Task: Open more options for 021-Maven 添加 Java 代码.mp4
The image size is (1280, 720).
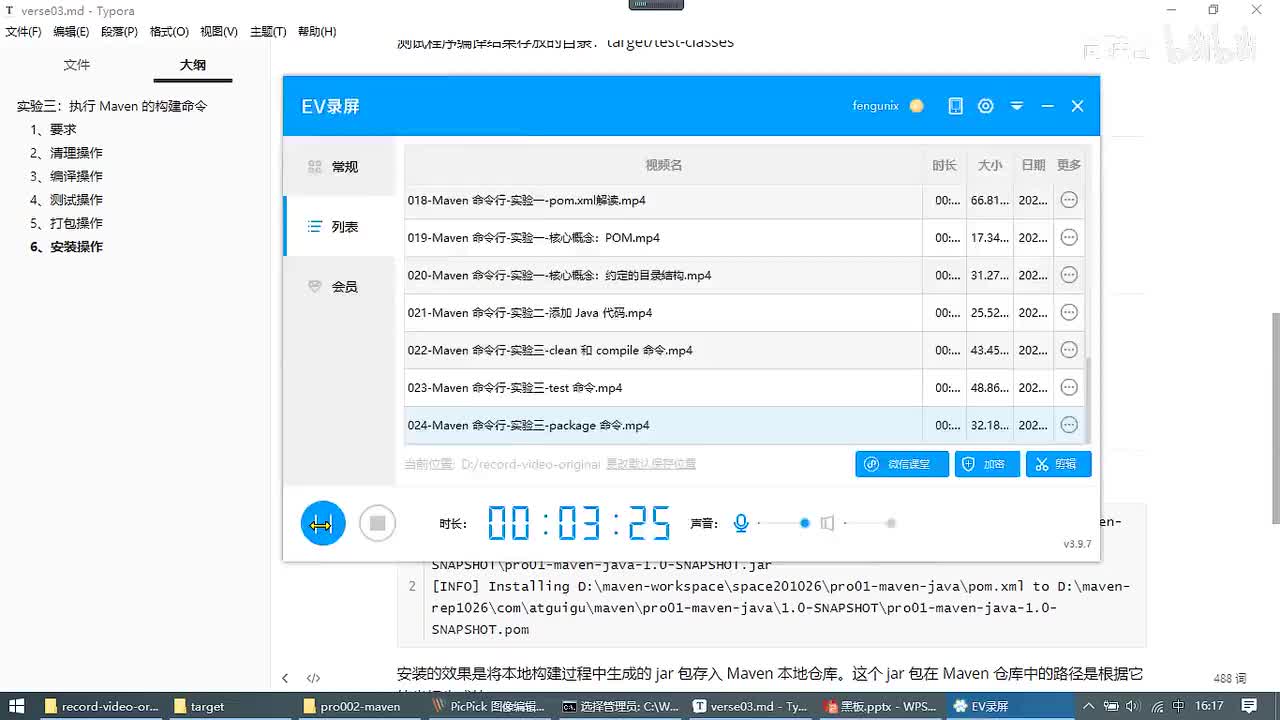Action: pos(1069,313)
